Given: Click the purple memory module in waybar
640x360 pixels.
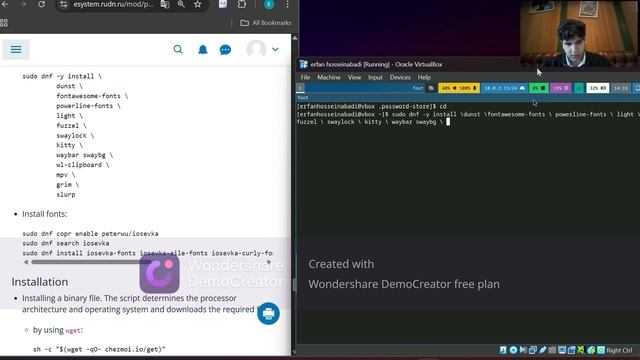Looking at the screenshot, I should (x=560, y=88).
